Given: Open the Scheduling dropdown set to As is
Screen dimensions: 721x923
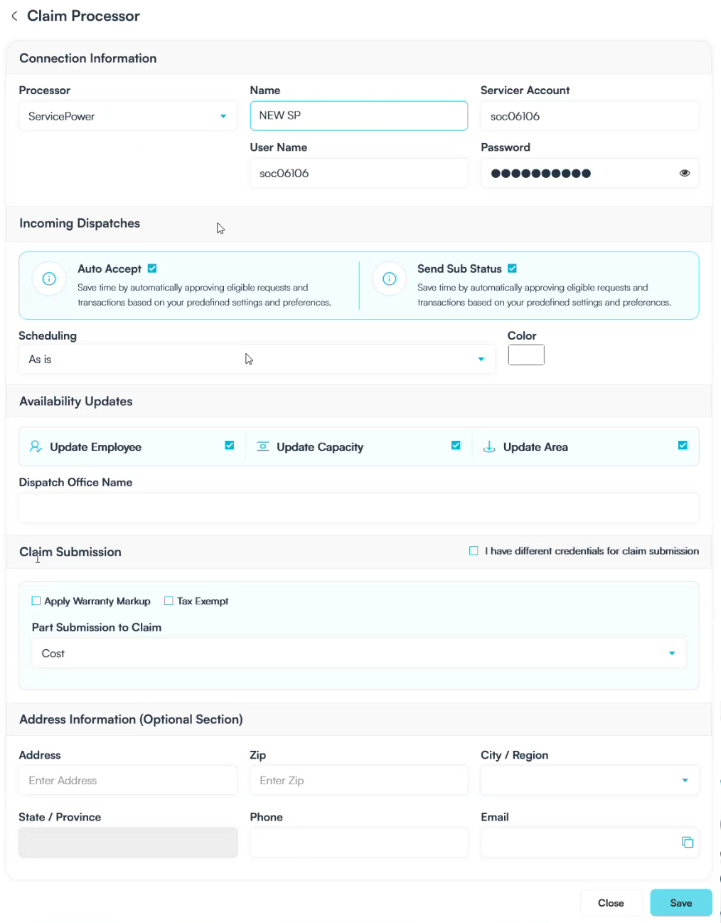Looking at the screenshot, I should (257, 359).
